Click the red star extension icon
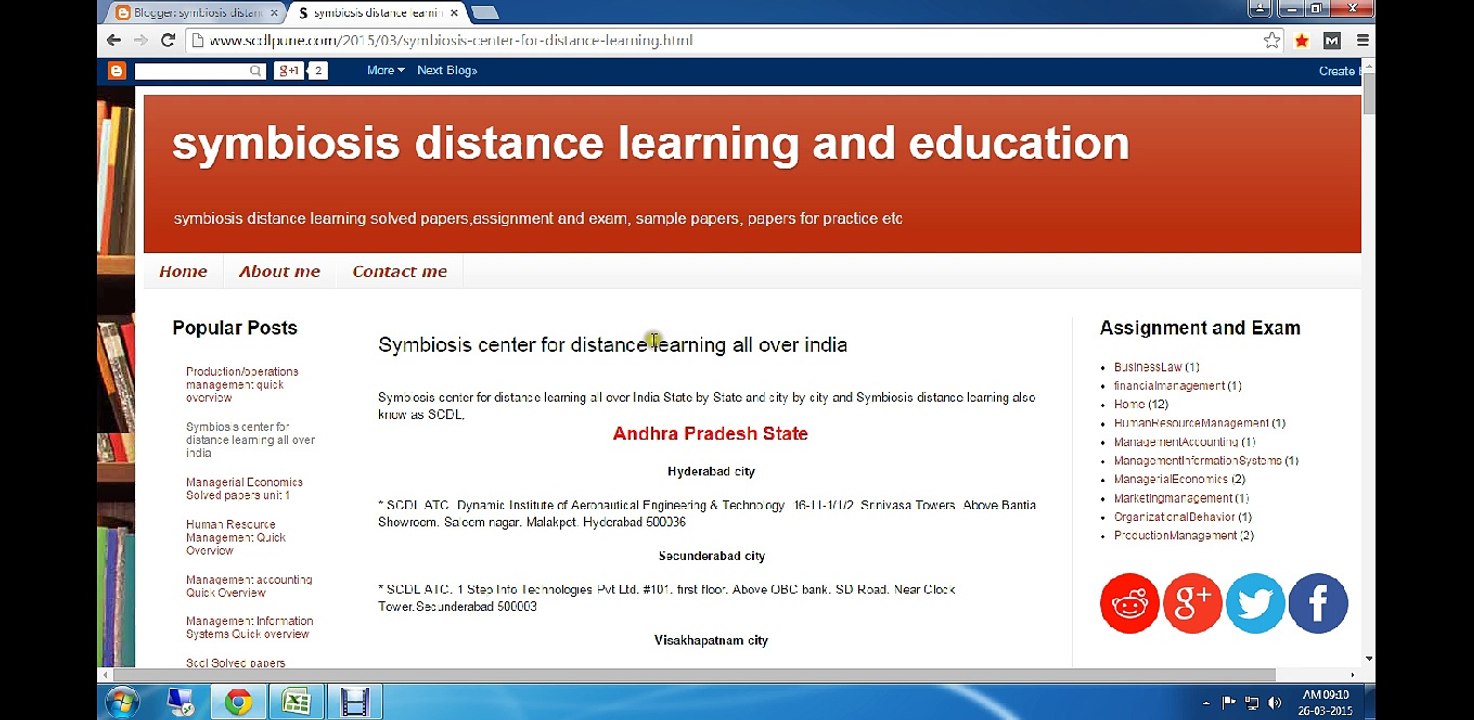Image resolution: width=1474 pixels, height=720 pixels. [1302, 40]
